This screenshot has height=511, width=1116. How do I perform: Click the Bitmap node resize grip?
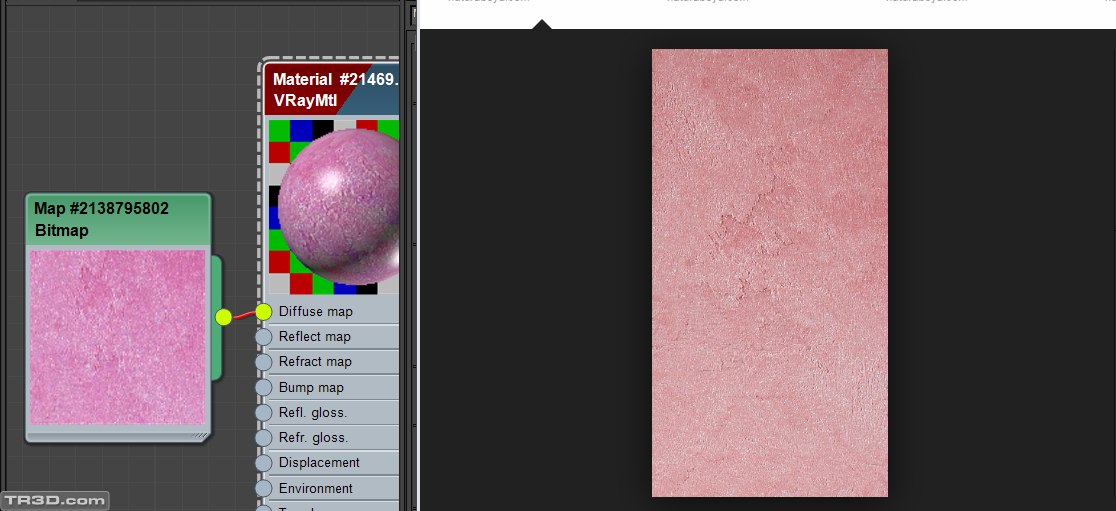click(x=200, y=436)
